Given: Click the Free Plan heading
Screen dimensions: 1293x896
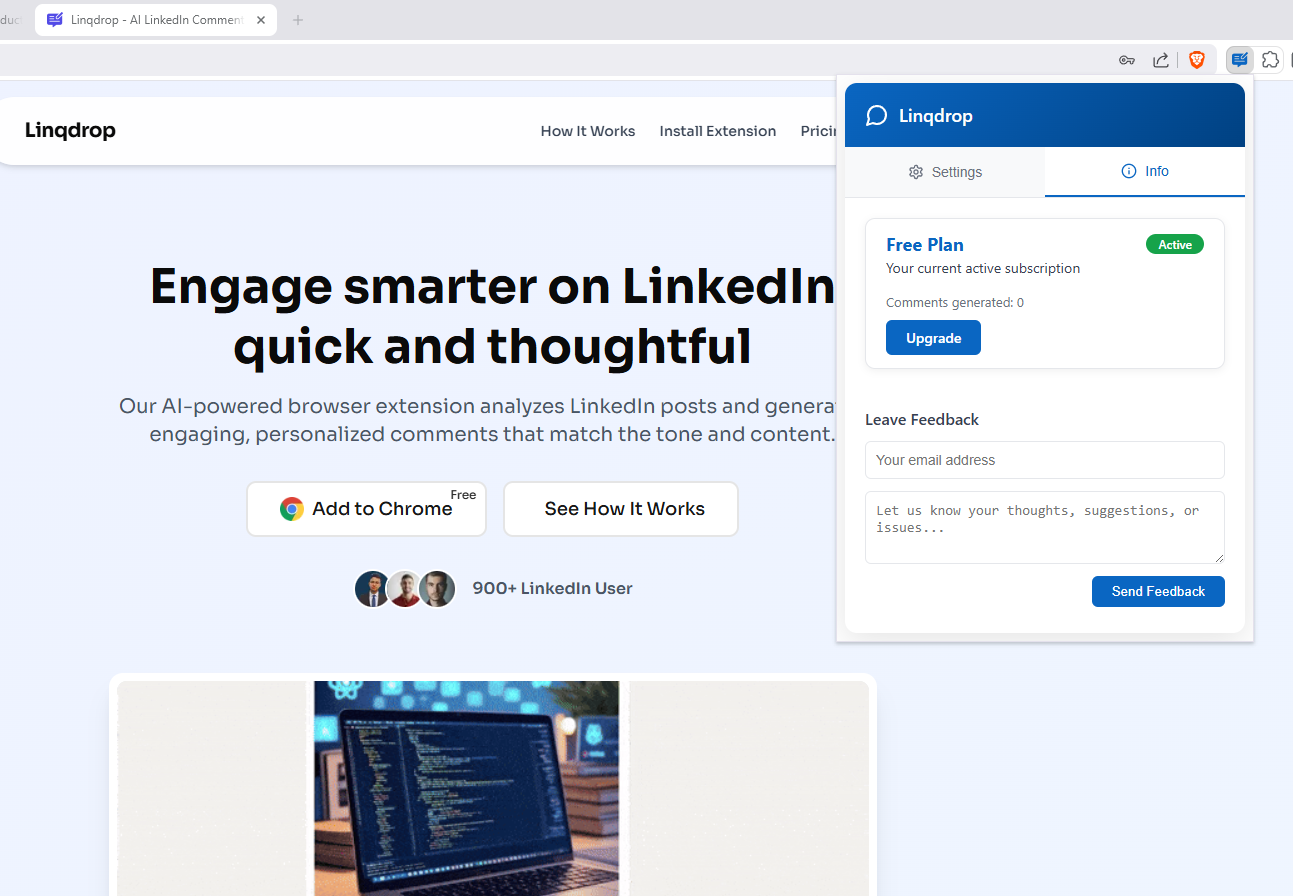Looking at the screenshot, I should (925, 245).
